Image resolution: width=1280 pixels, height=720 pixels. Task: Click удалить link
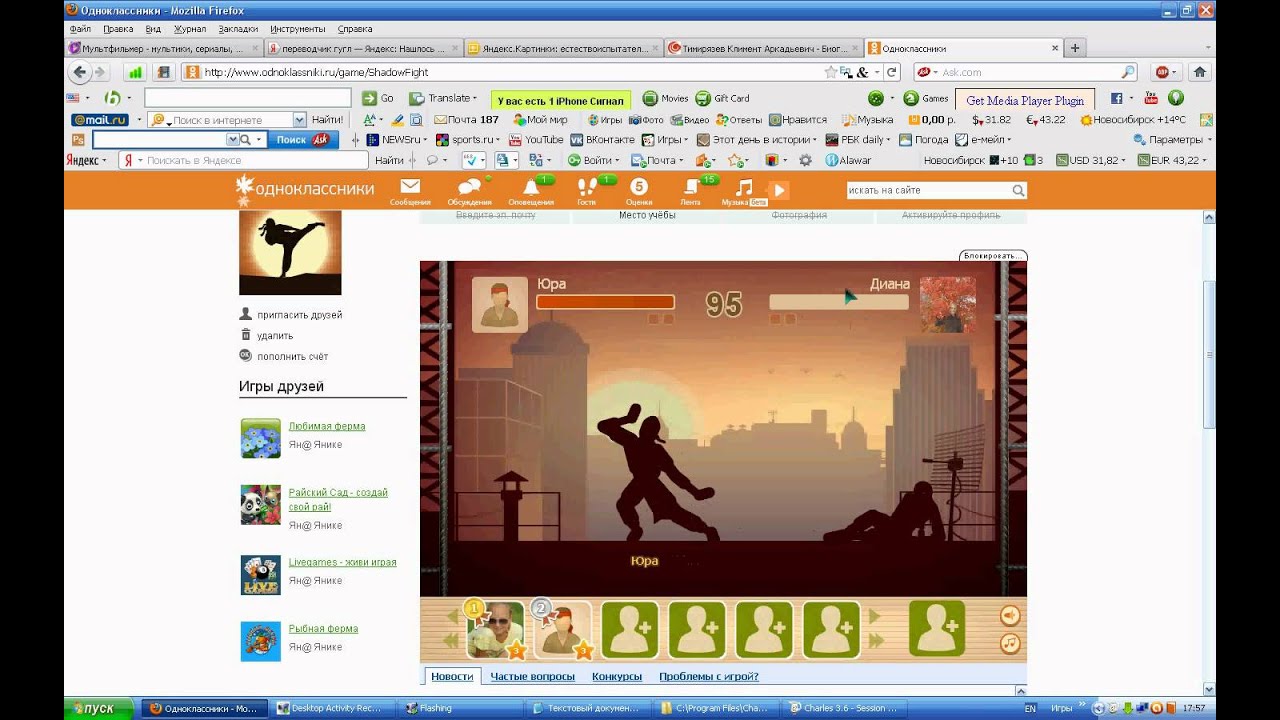coord(275,336)
